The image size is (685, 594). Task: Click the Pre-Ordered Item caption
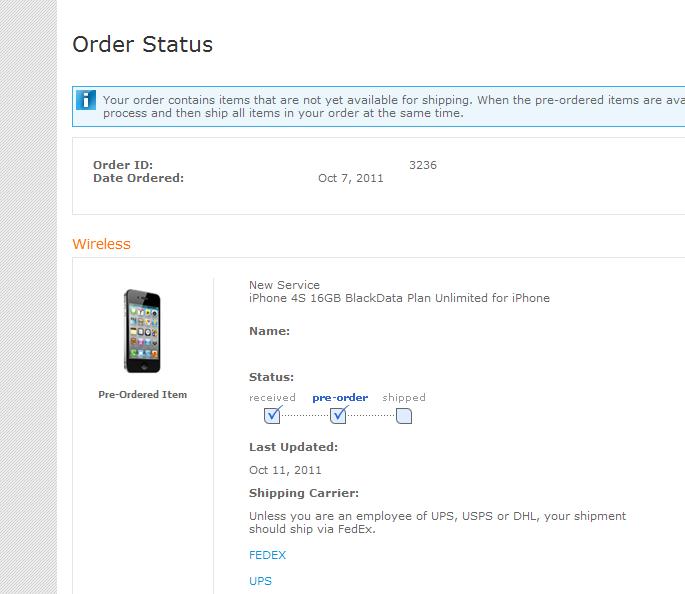pyautogui.click(x=142, y=394)
